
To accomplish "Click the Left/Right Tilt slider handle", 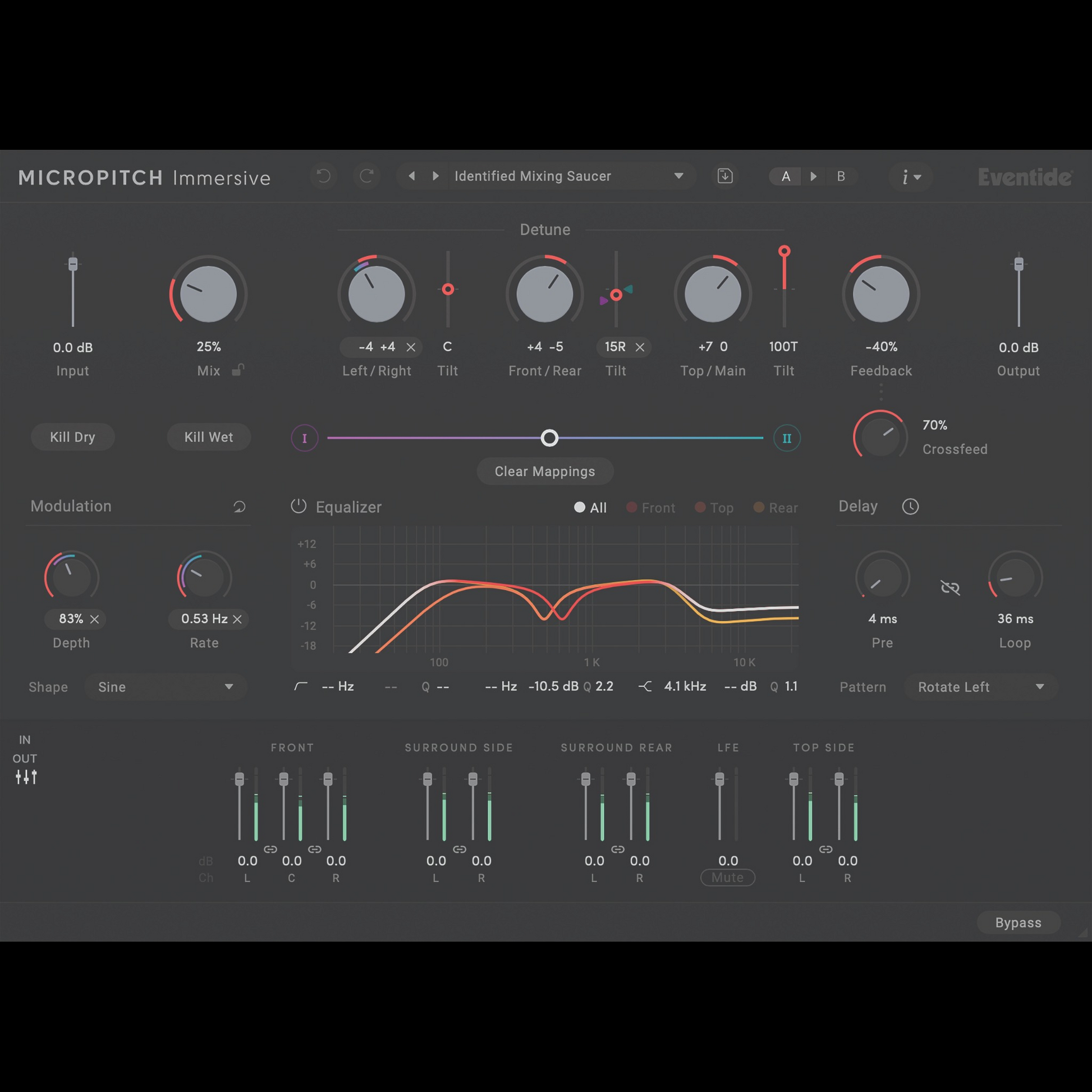I will point(448,290).
